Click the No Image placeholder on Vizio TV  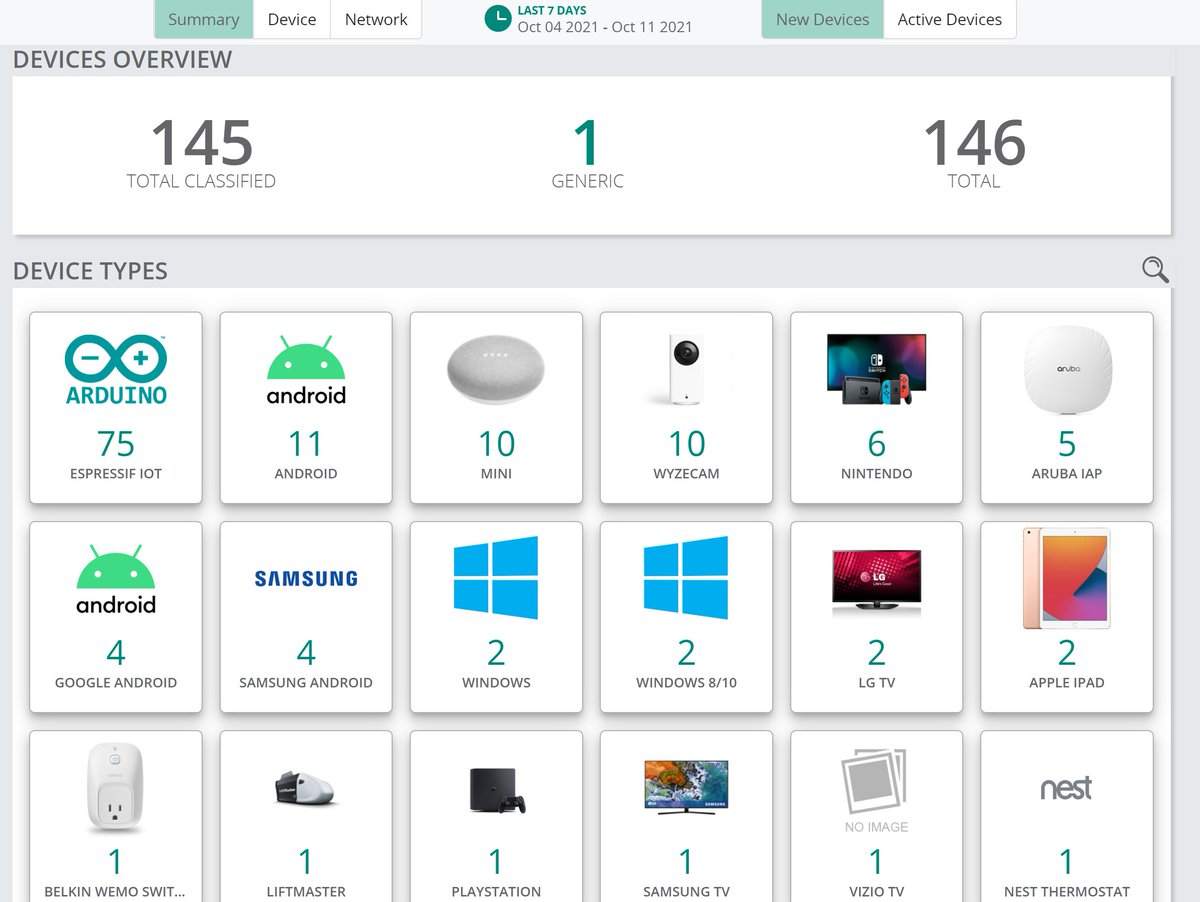point(876,790)
